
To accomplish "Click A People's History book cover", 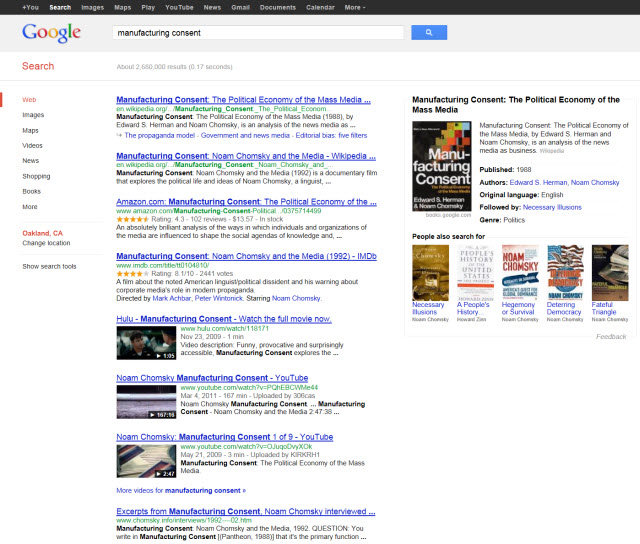I will pyautogui.click(x=475, y=273).
